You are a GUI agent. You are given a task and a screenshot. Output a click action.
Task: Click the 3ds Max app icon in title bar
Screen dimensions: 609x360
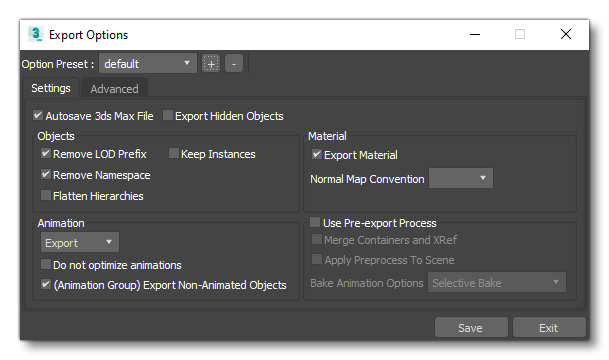coord(36,34)
